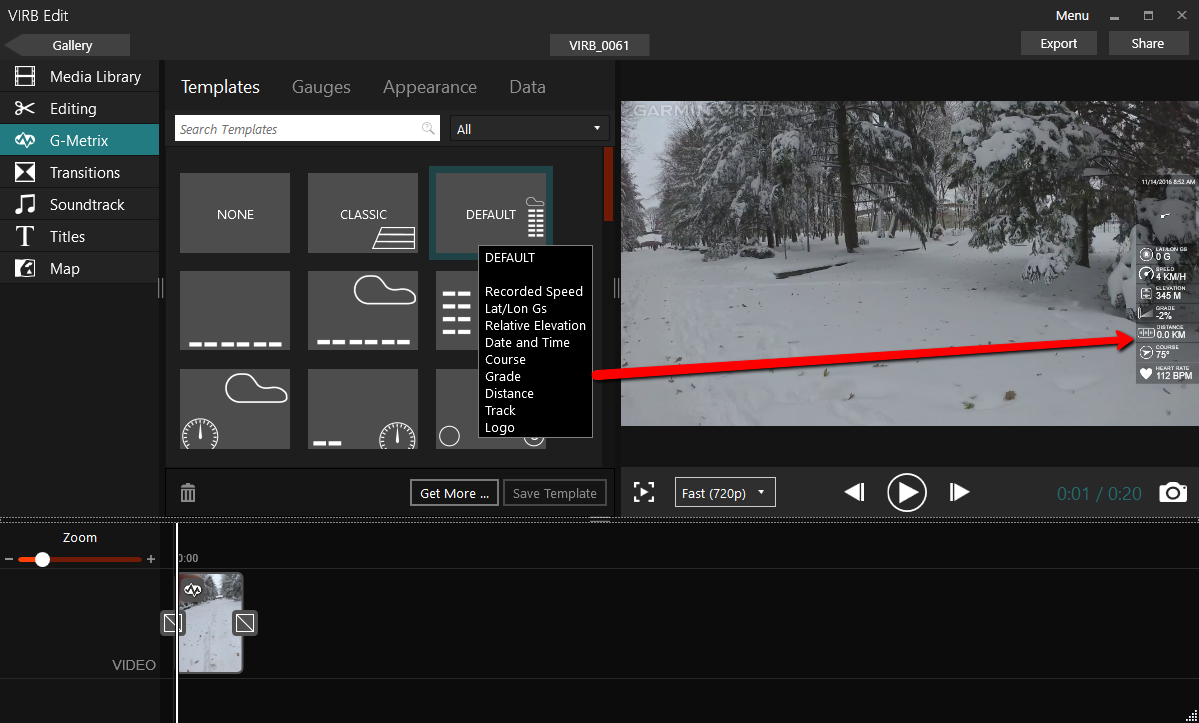Open transition at clip end
This screenshot has width=1199, height=723.
(245, 623)
